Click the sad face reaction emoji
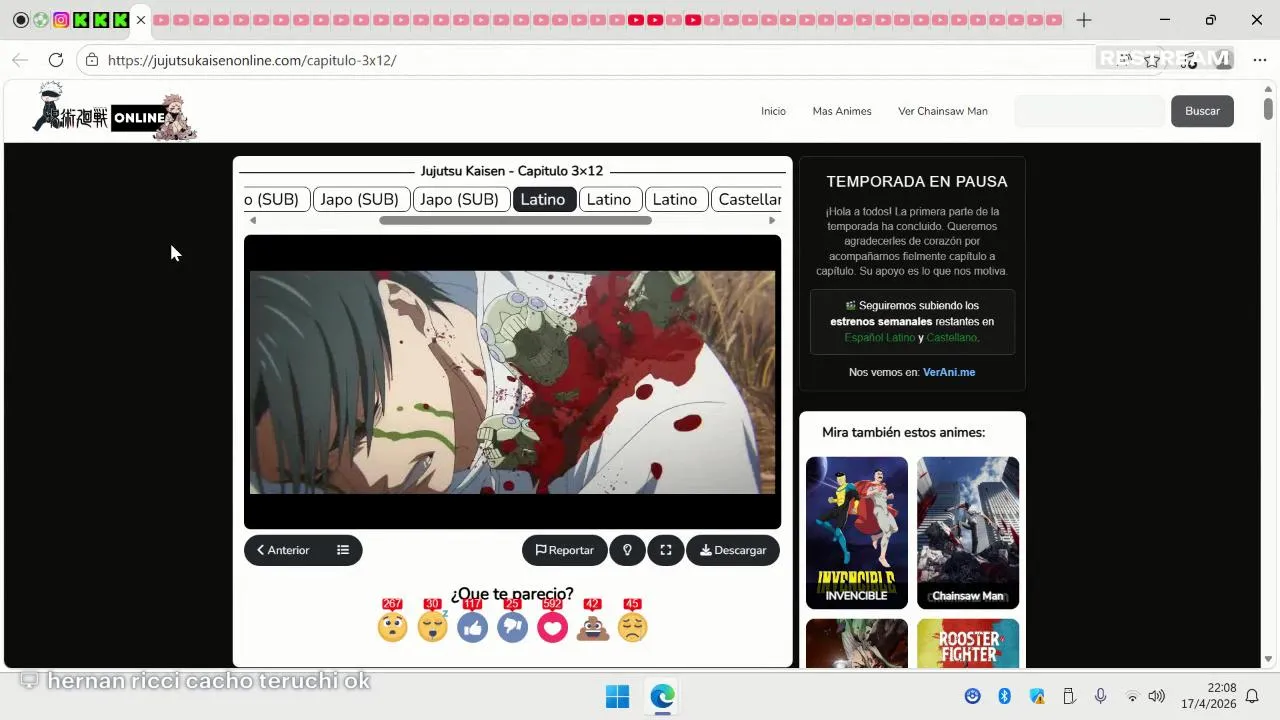1280x720 pixels. [632, 627]
